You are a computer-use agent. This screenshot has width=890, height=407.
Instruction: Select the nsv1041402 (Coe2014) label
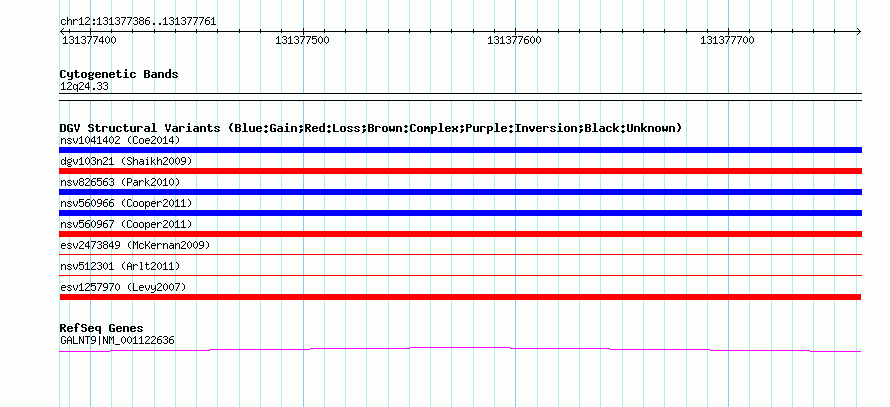coord(120,140)
